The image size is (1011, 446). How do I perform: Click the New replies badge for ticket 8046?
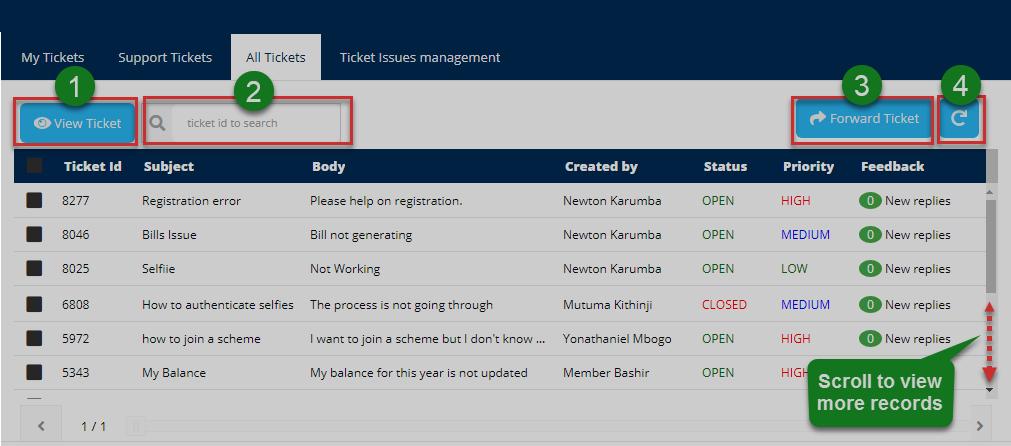[x=870, y=235]
